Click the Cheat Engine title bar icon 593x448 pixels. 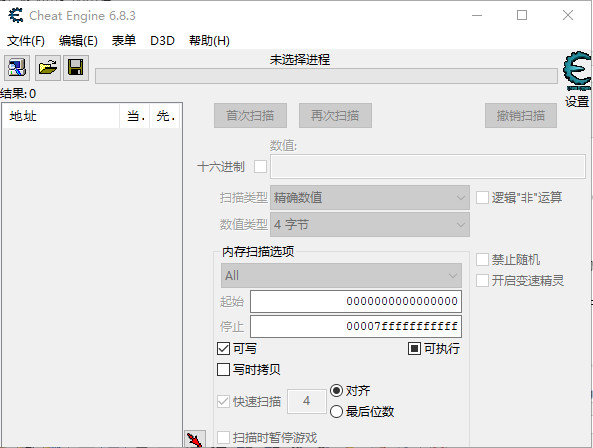16,15
